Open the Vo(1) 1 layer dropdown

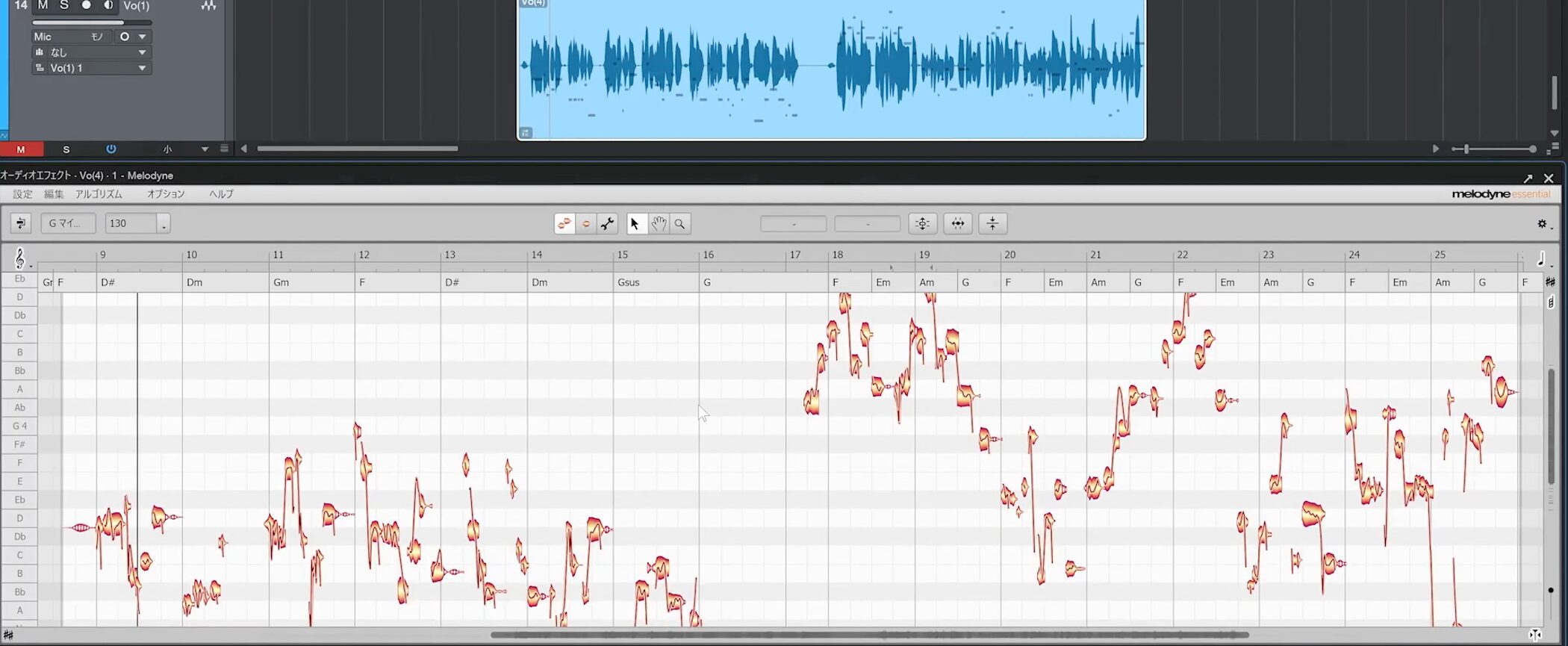pos(142,68)
